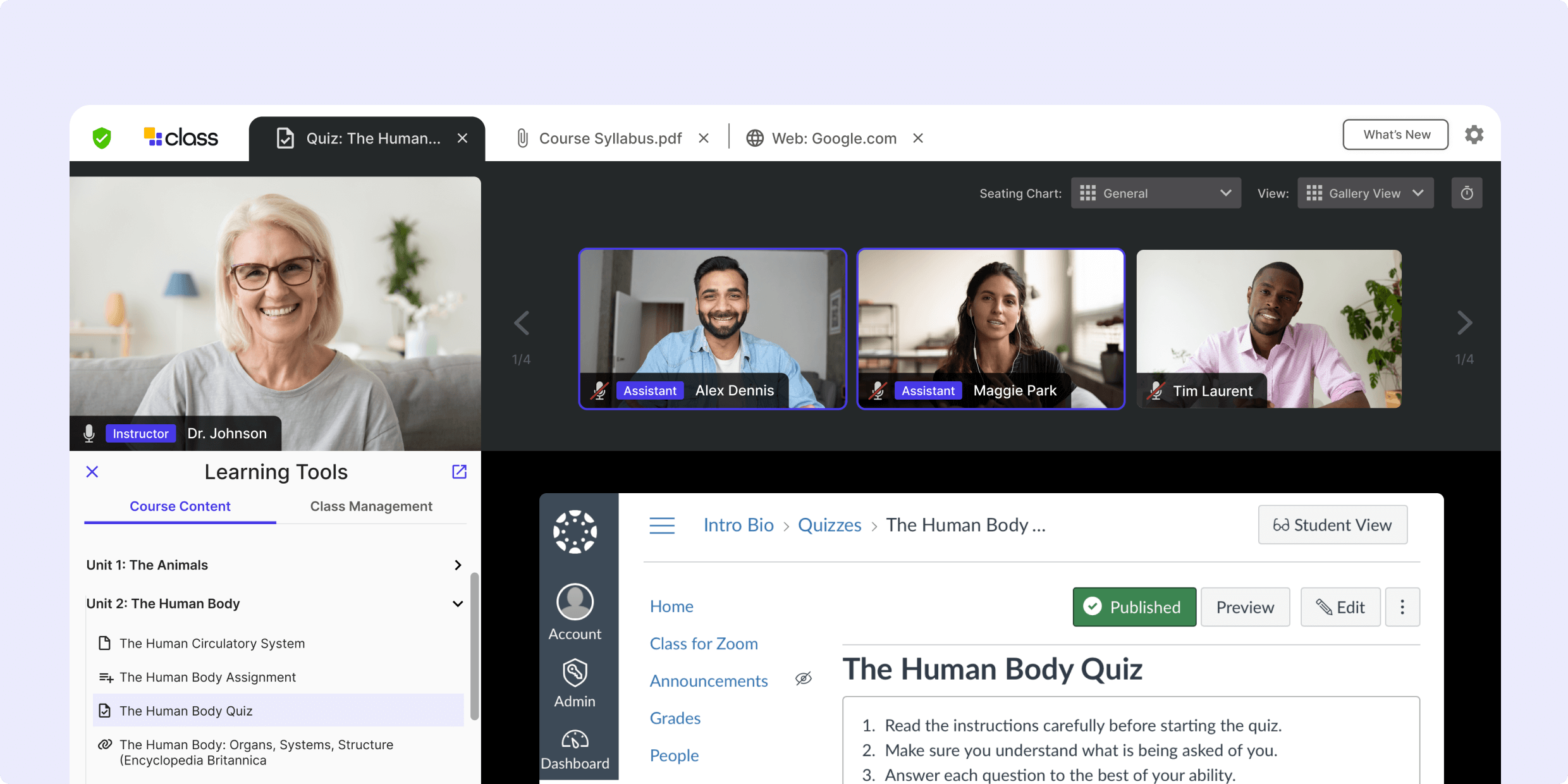1568x784 pixels.
Task: Click The Human Body Quiz tree item
Action: [x=185, y=711]
